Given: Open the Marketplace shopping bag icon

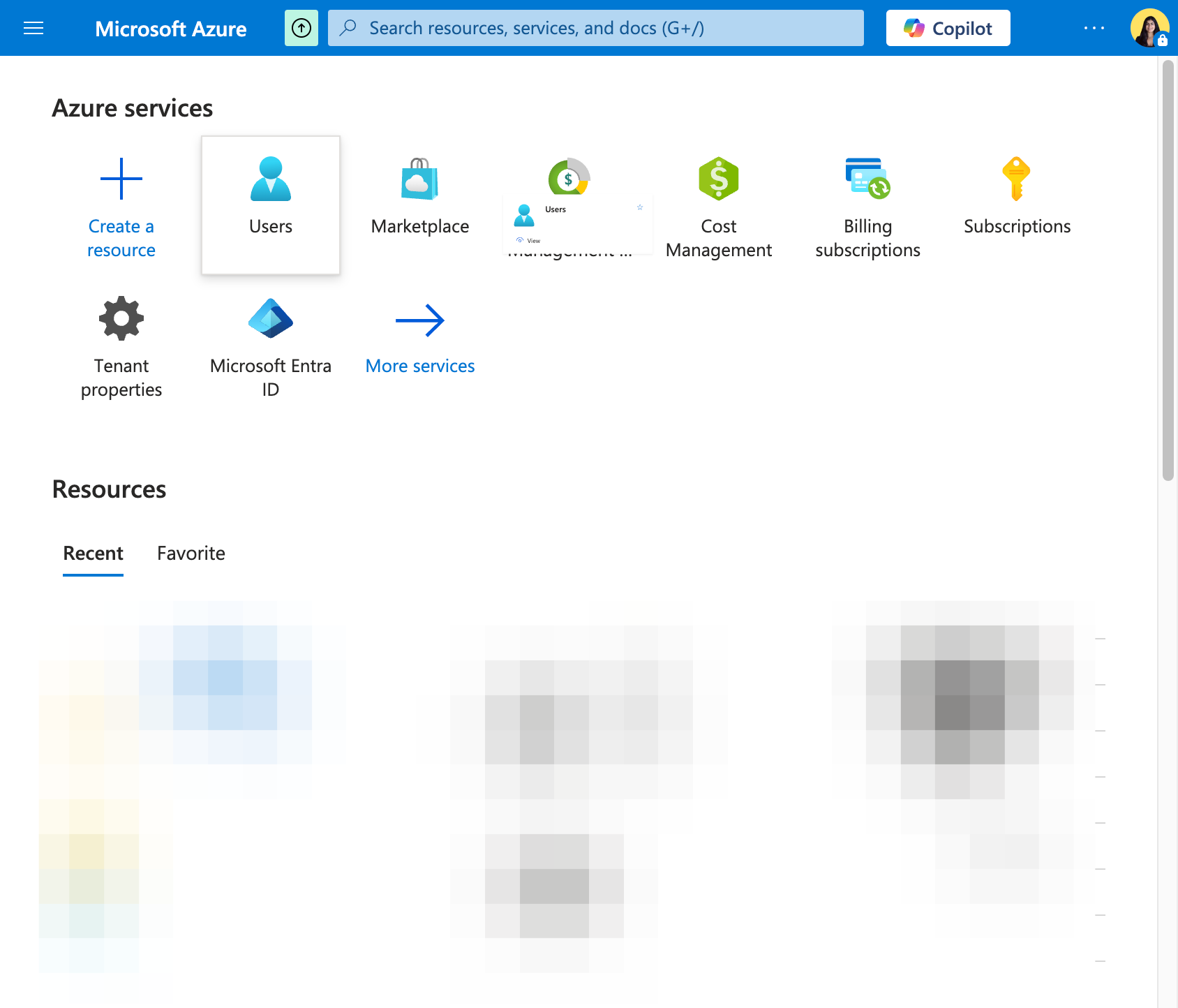Looking at the screenshot, I should pyautogui.click(x=420, y=179).
